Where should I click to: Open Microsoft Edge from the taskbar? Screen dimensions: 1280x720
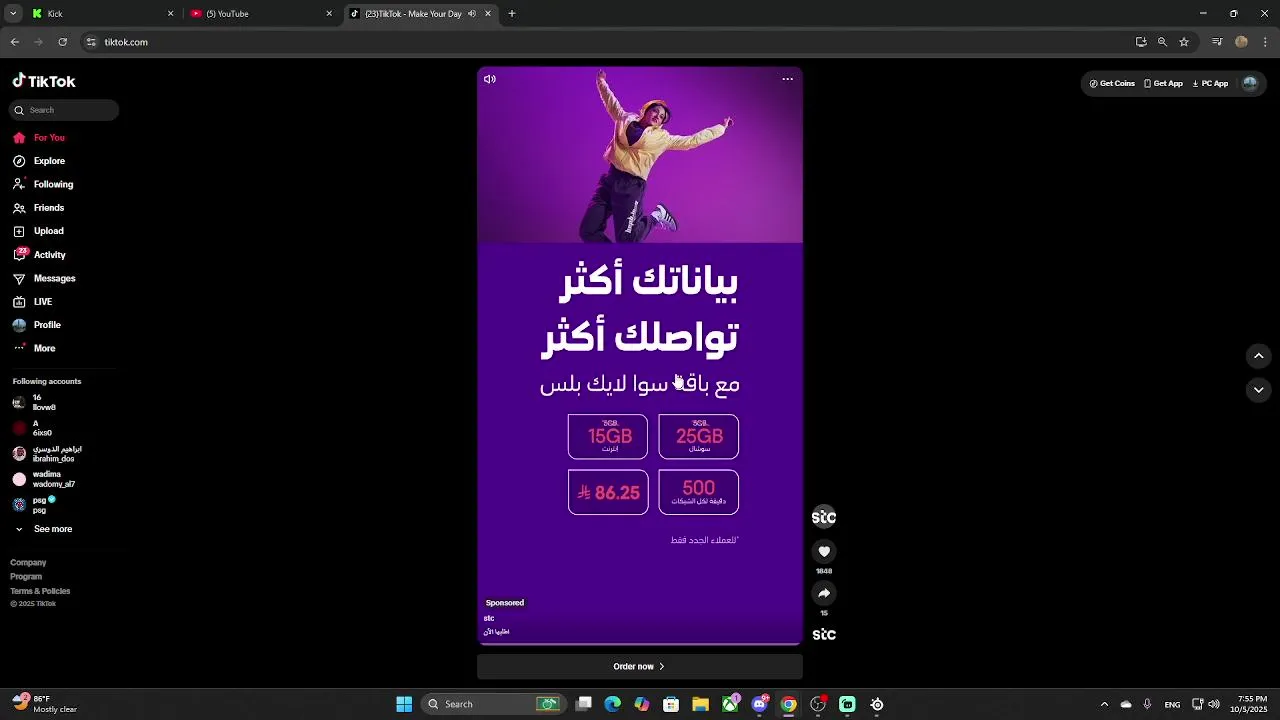pos(613,704)
